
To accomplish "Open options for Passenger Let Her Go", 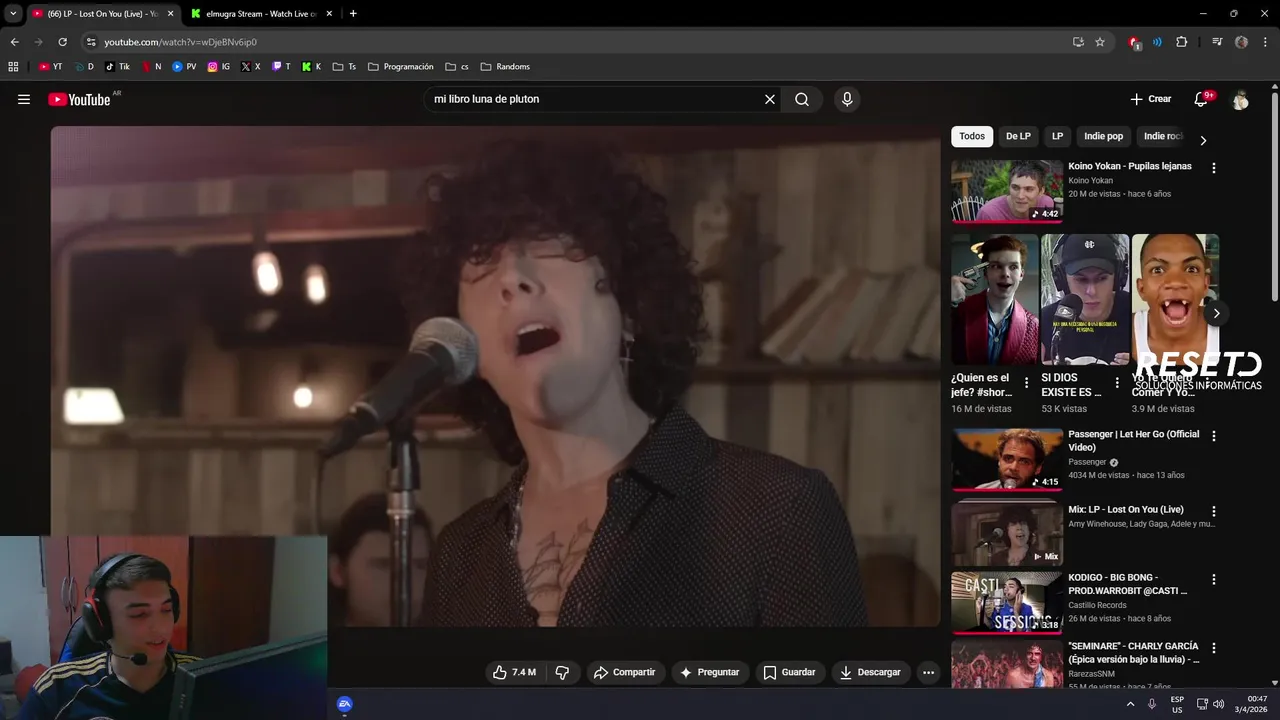I will pos(1214,436).
